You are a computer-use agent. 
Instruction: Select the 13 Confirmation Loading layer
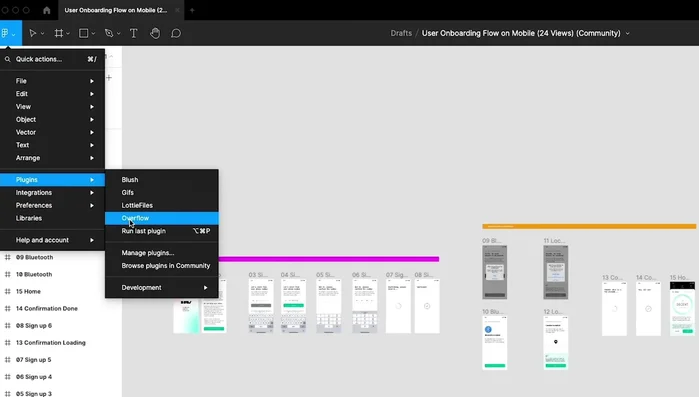[x=51, y=343]
